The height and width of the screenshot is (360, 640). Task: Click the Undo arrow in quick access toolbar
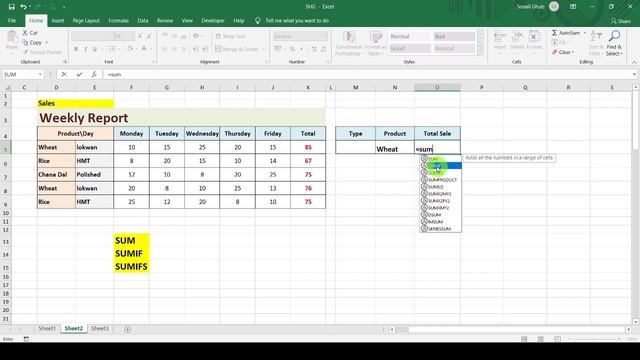pyautogui.click(x=23, y=7)
